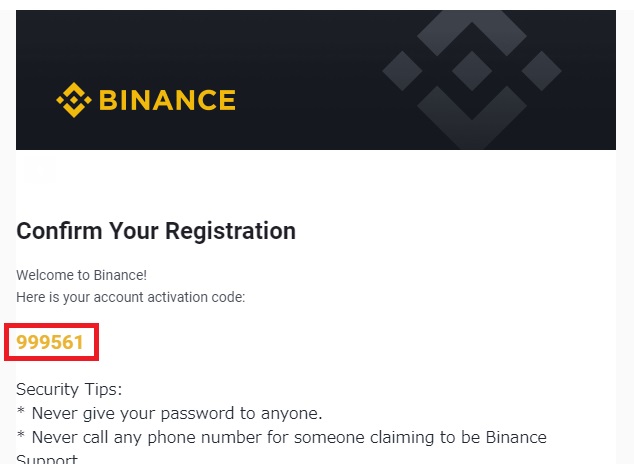Click the BINANCE wordmark in the banner

pyautogui.click(x=167, y=100)
